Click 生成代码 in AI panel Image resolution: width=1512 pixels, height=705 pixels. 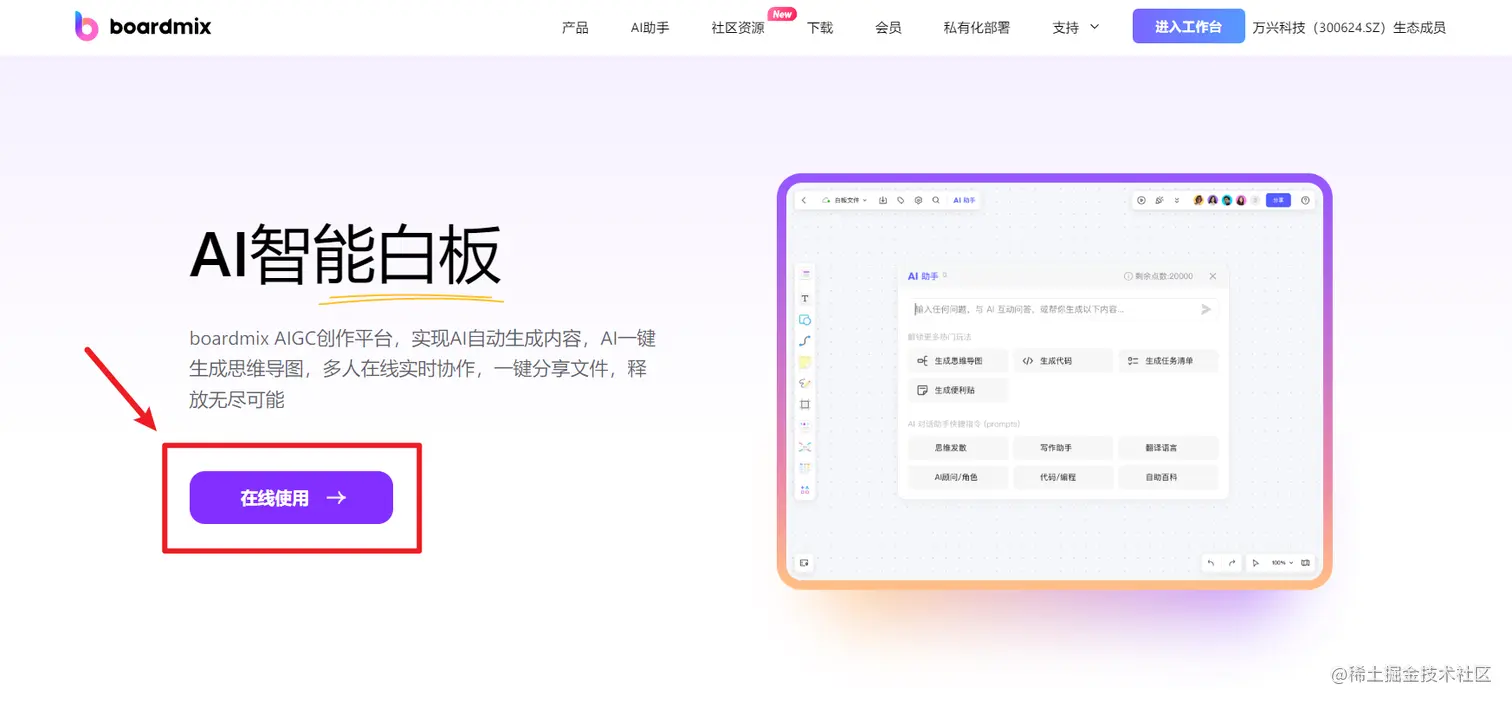[x=1063, y=360]
